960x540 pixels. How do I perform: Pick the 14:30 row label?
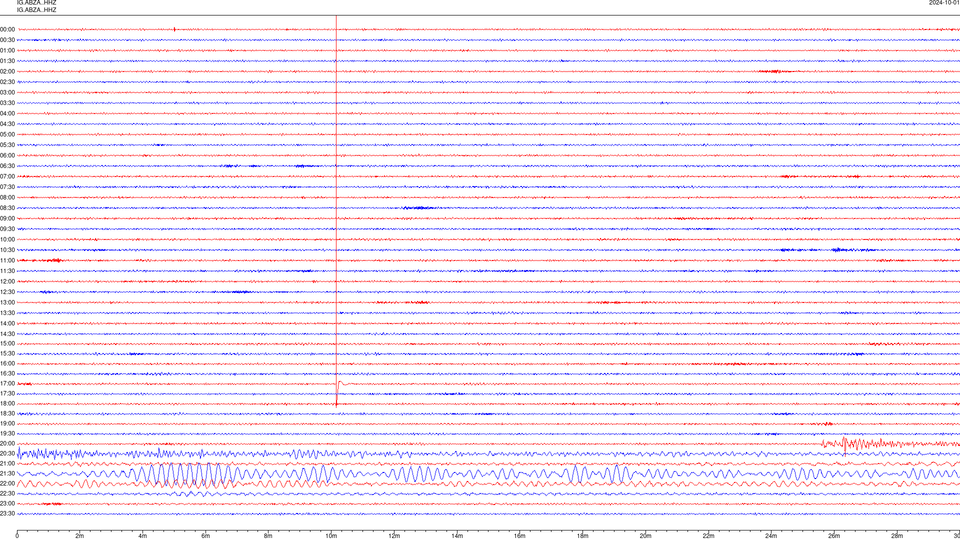7,334
